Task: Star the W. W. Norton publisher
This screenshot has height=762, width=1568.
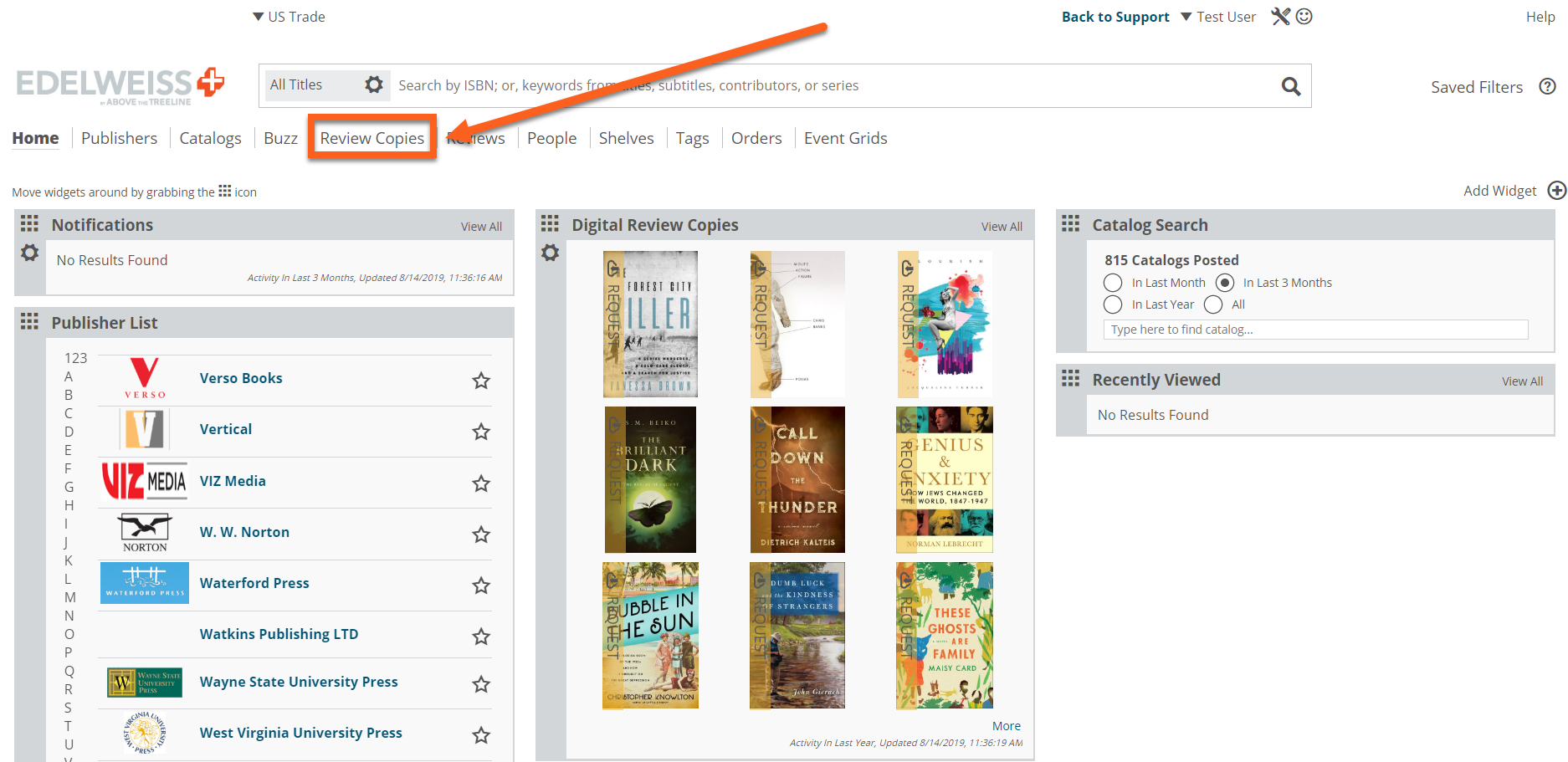Action: 481,534
